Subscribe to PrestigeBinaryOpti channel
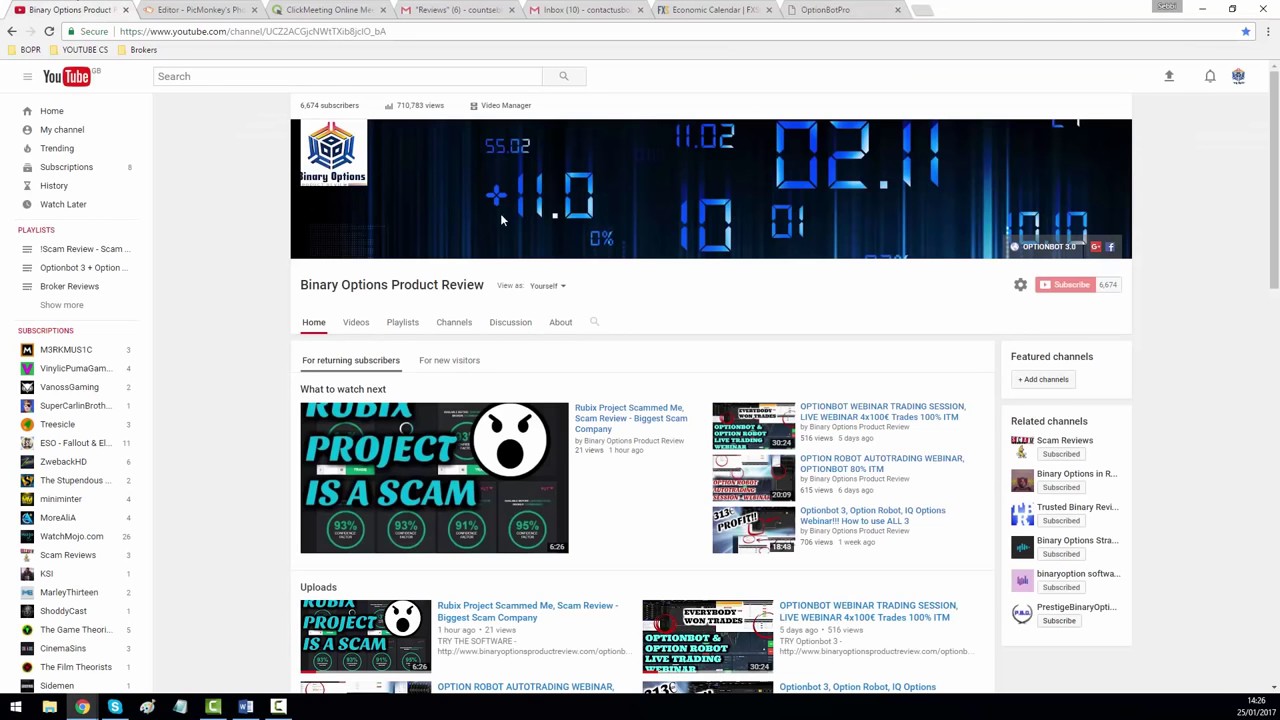The image size is (1280, 720). tap(1059, 621)
